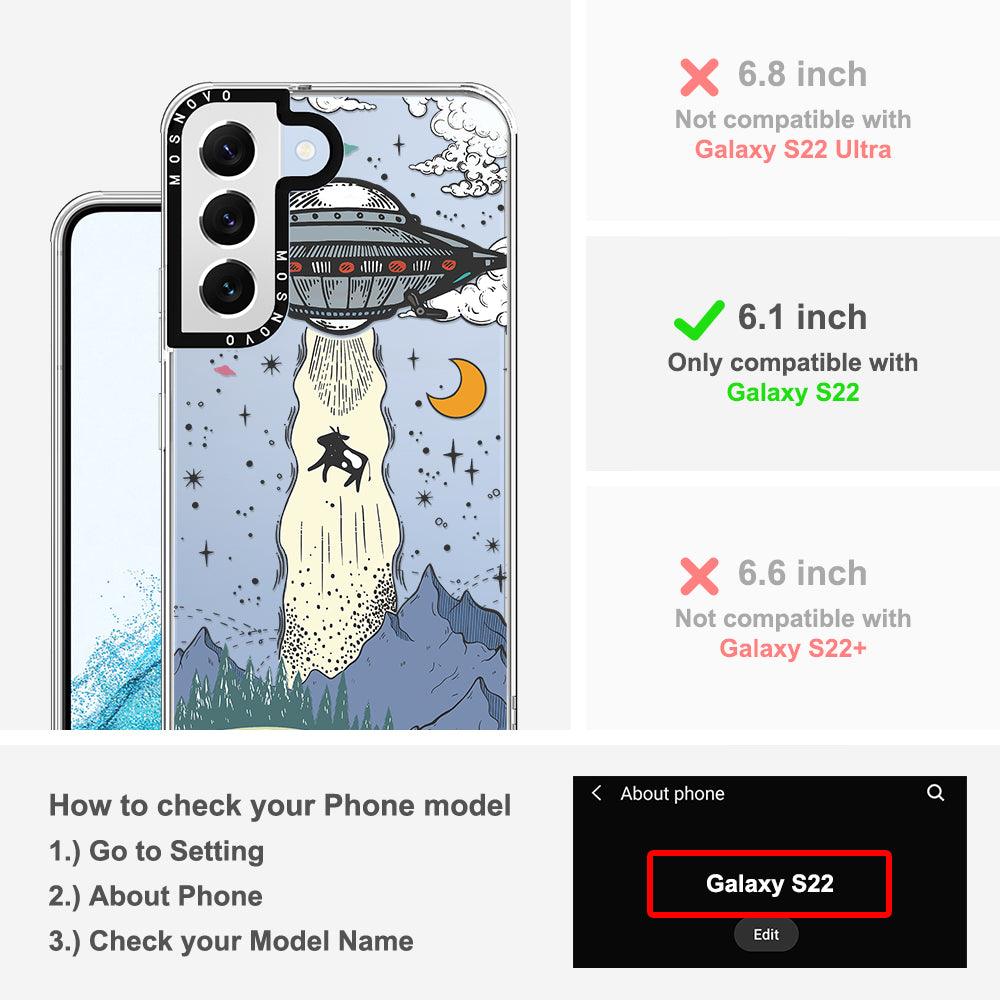Image resolution: width=1000 pixels, height=1000 pixels.
Task: Click the red X next to 6.6 inch
Action: click(699, 576)
